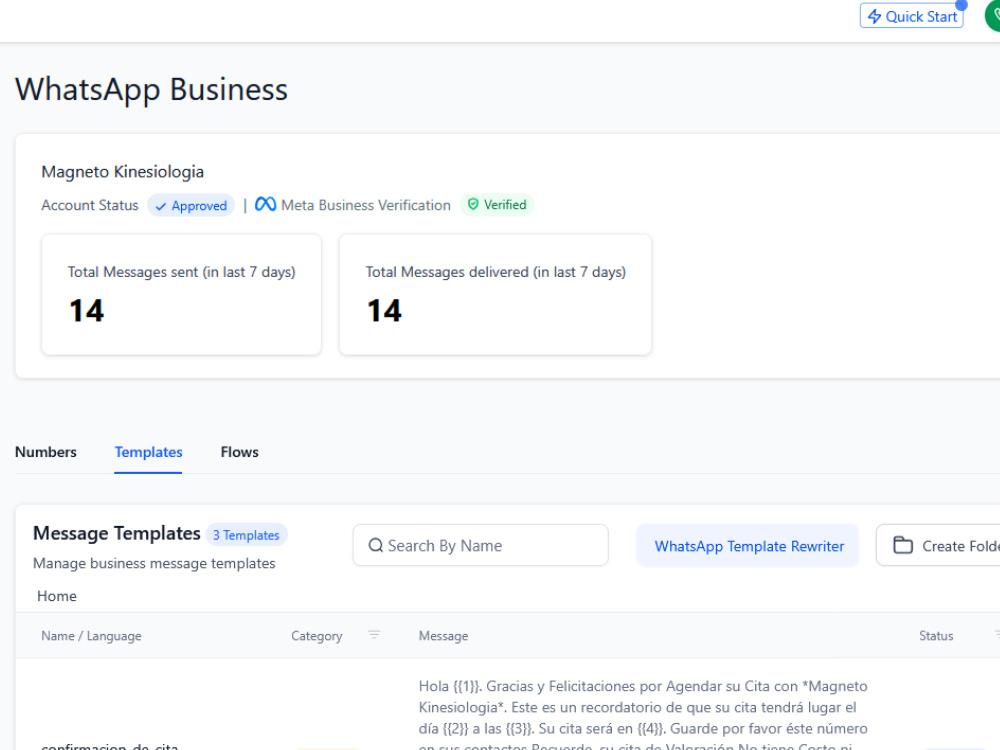Image resolution: width=1000 pixels, height=750 pixels.
Task: Focus the Search By Name field
Action: (480, 545)
